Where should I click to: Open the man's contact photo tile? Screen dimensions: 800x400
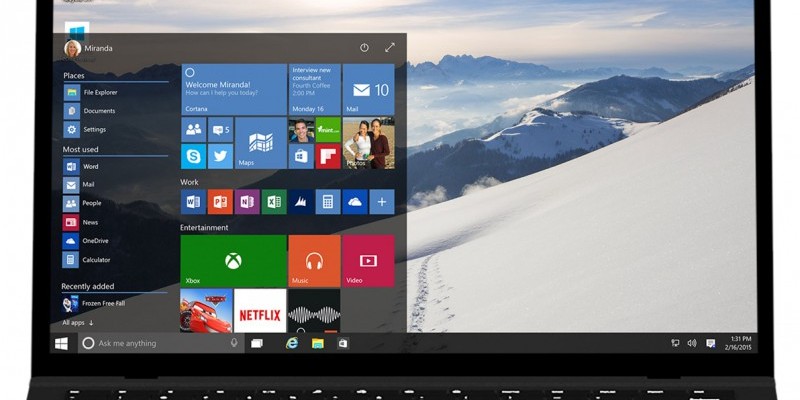pyautogui.click(x=301, y=130)
